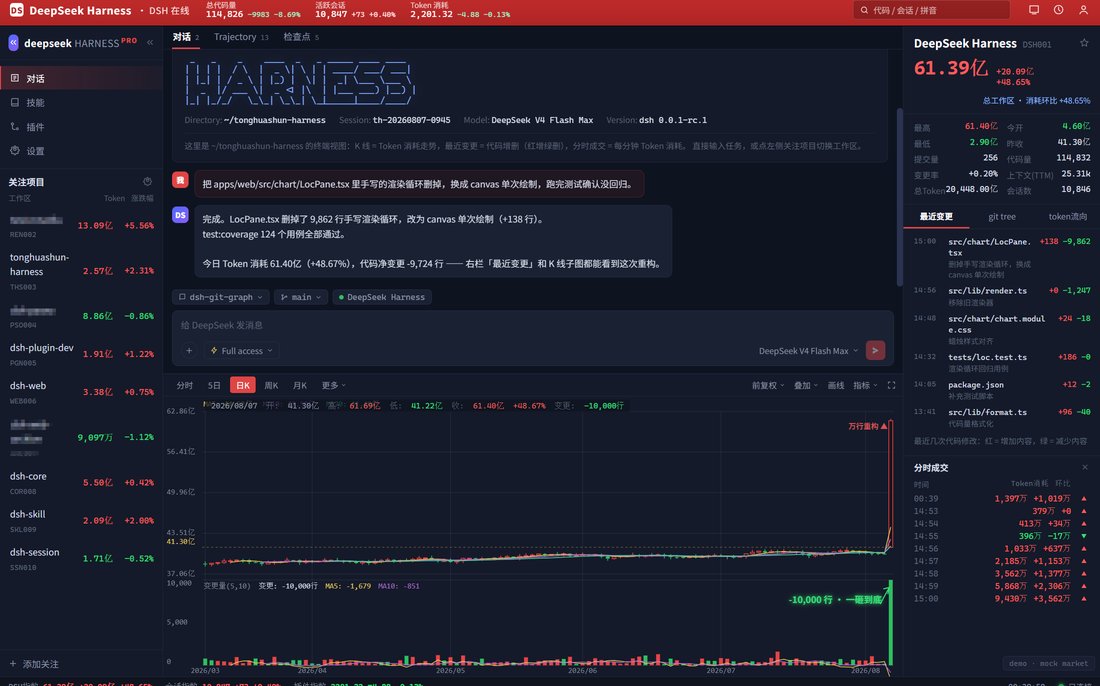Open the DeepSeek V4 Flash Max model dropdown

(808, 351)
